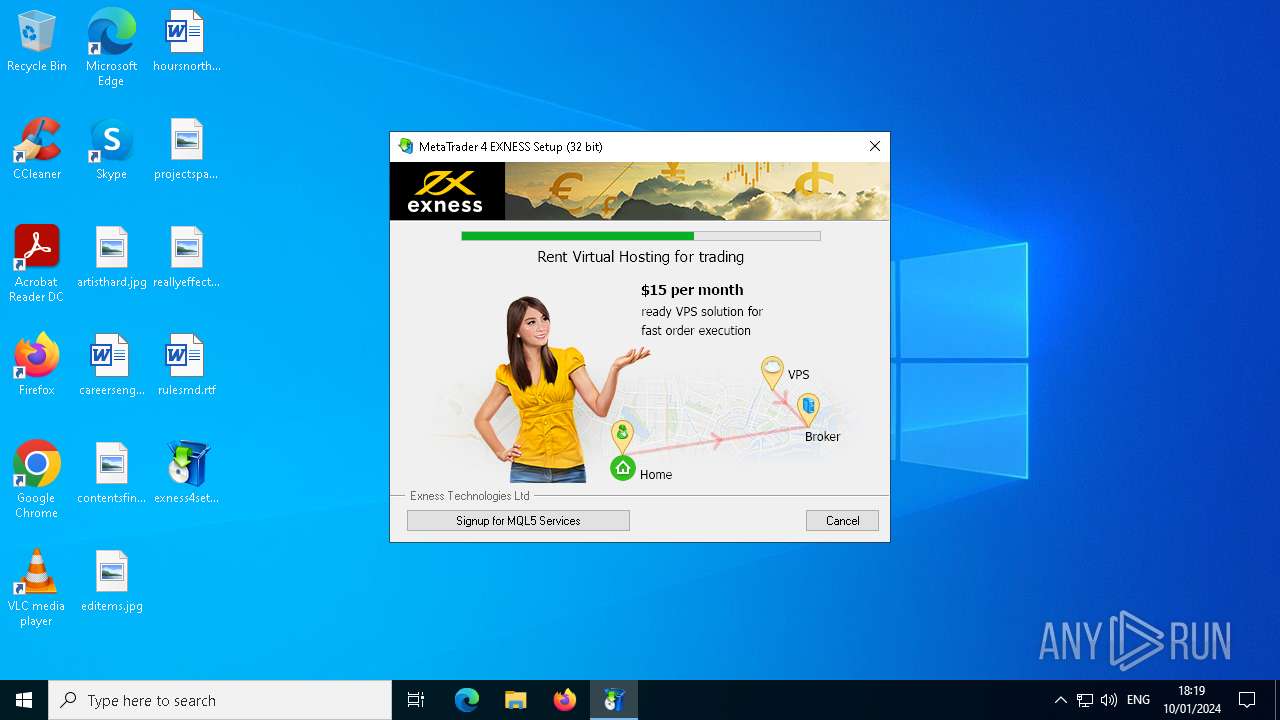Open the volume control tray icon

click(1109, 700)
